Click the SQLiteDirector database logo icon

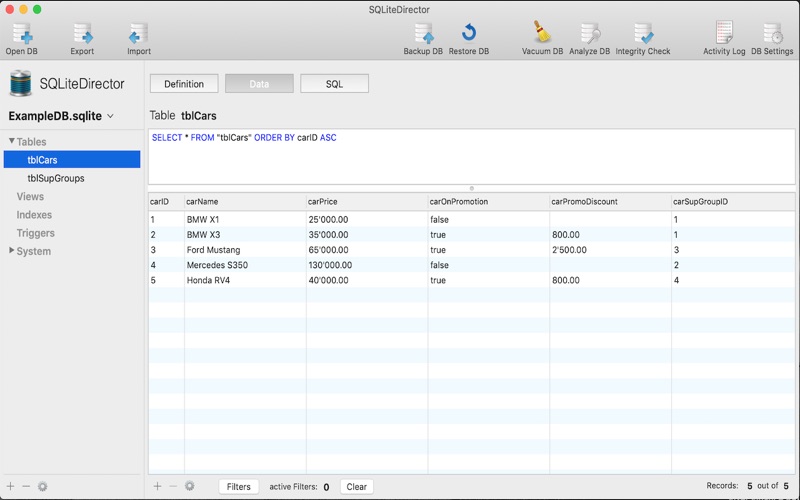coord(20,84)
